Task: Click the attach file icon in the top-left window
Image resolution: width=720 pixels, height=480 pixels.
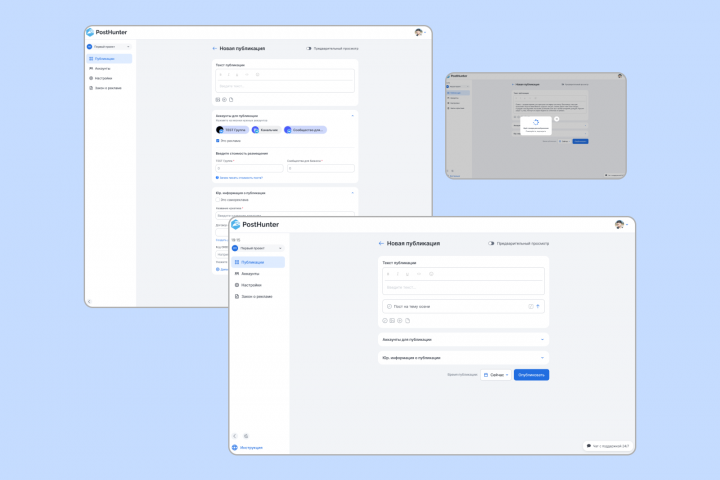Action: [x=231, y=100]
